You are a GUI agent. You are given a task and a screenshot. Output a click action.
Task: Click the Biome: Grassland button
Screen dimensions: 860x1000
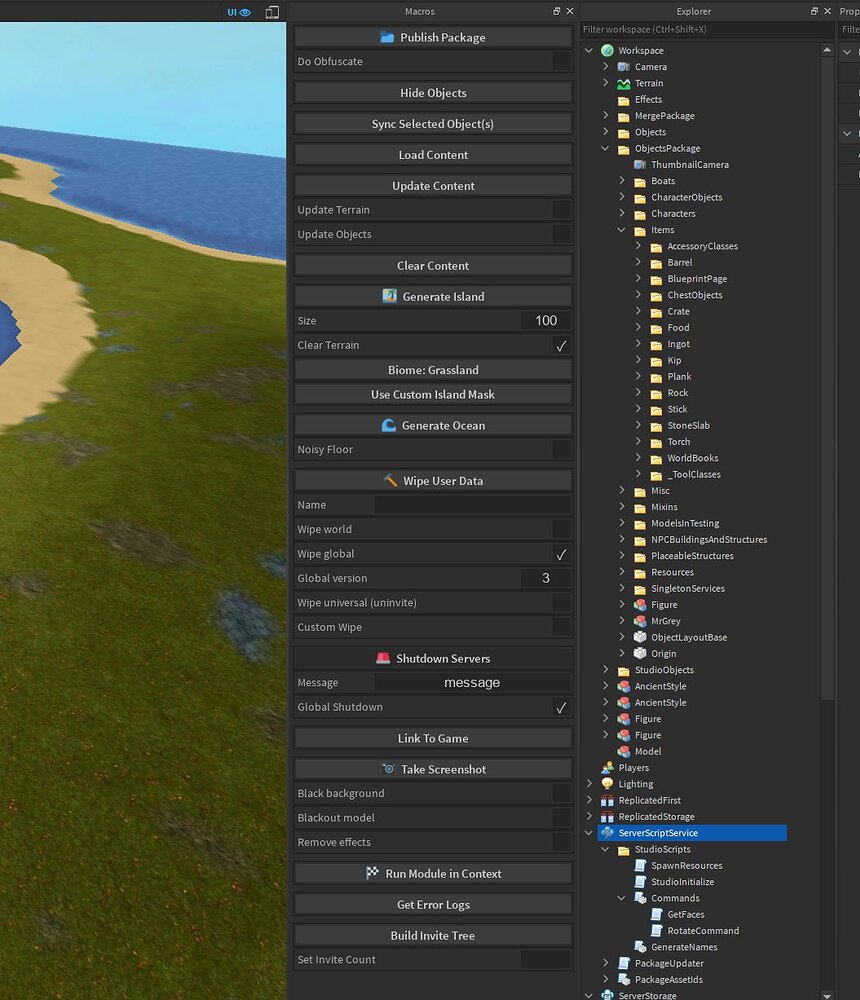(433, 370)
